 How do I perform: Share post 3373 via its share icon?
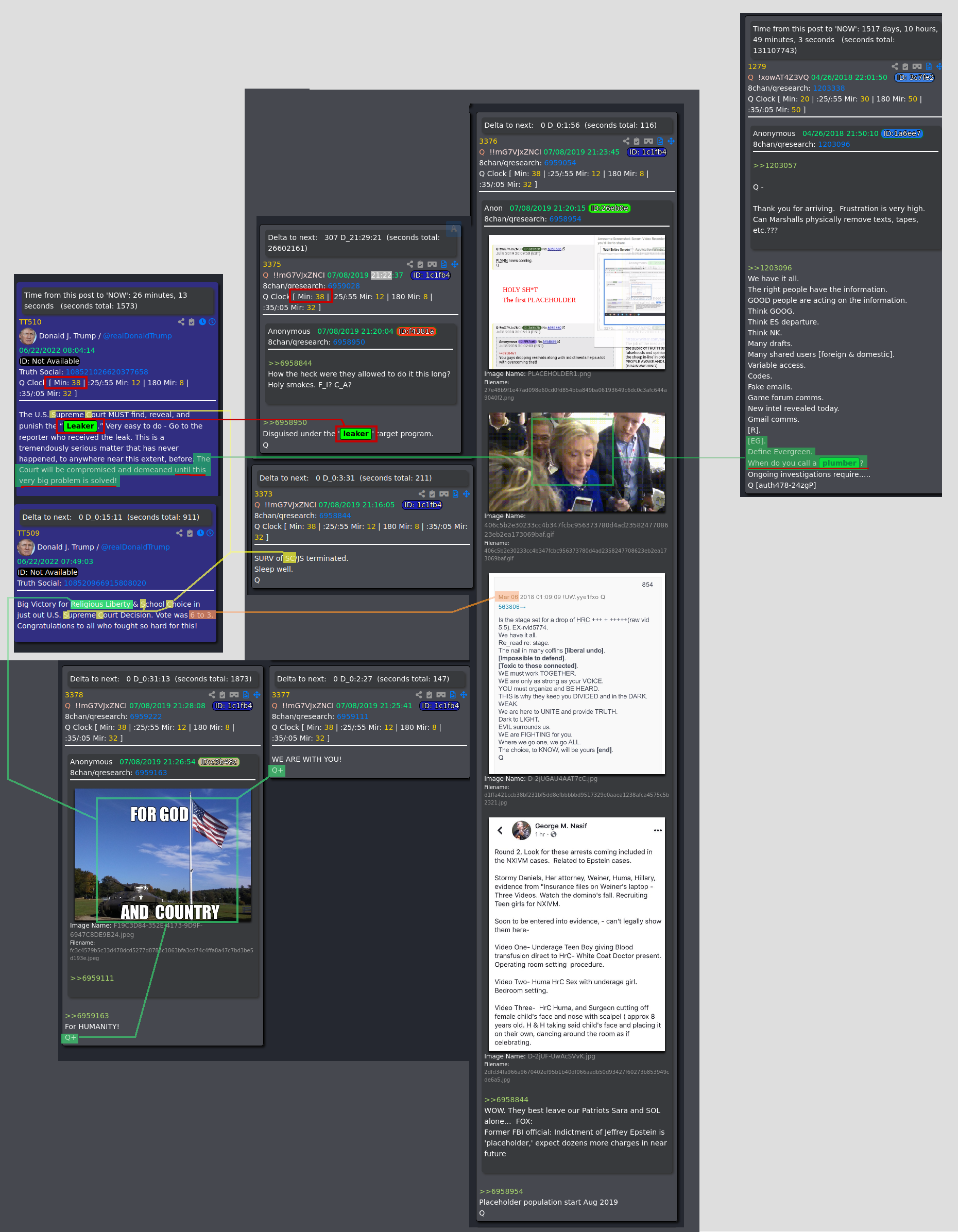pos(422,493)
